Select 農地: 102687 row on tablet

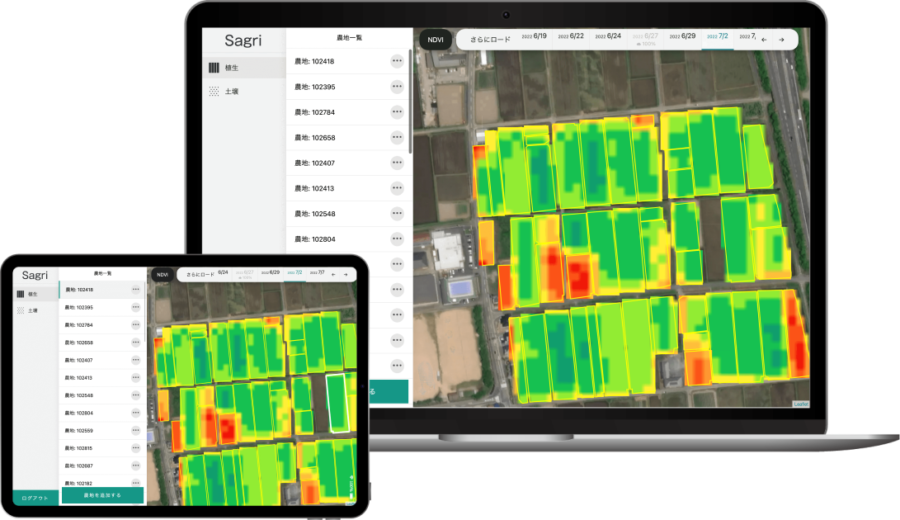(x=102, y=465)
